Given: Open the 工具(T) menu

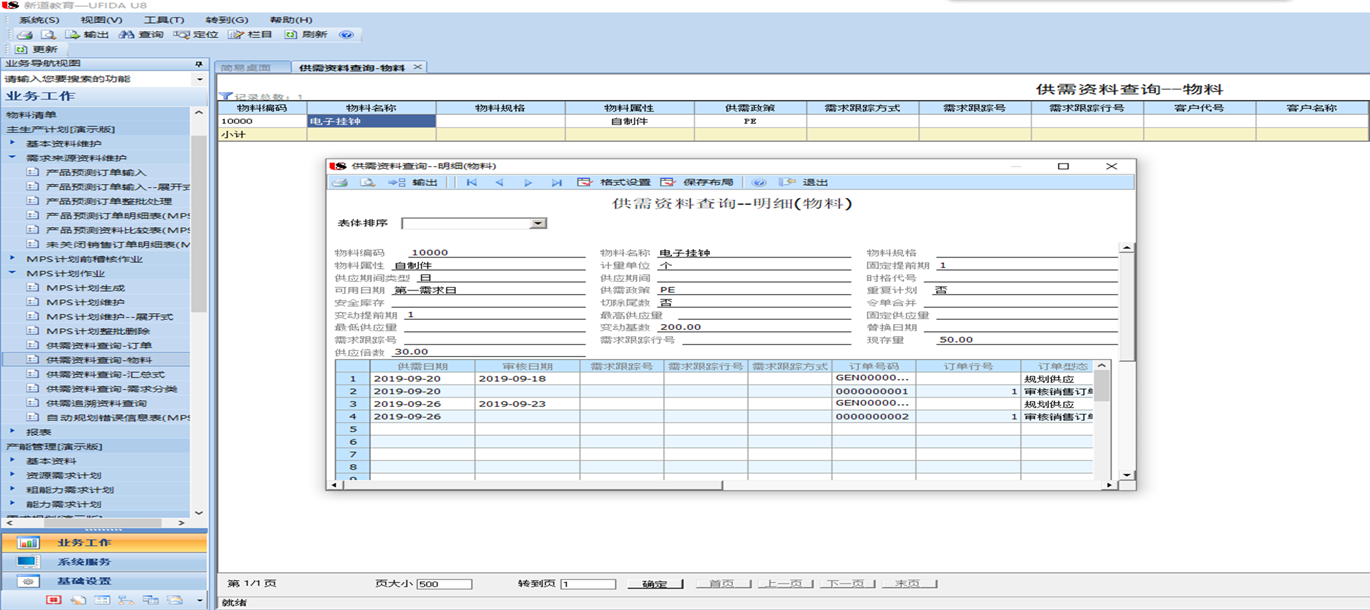Looking at the screenshot, I should click(163, 20).
